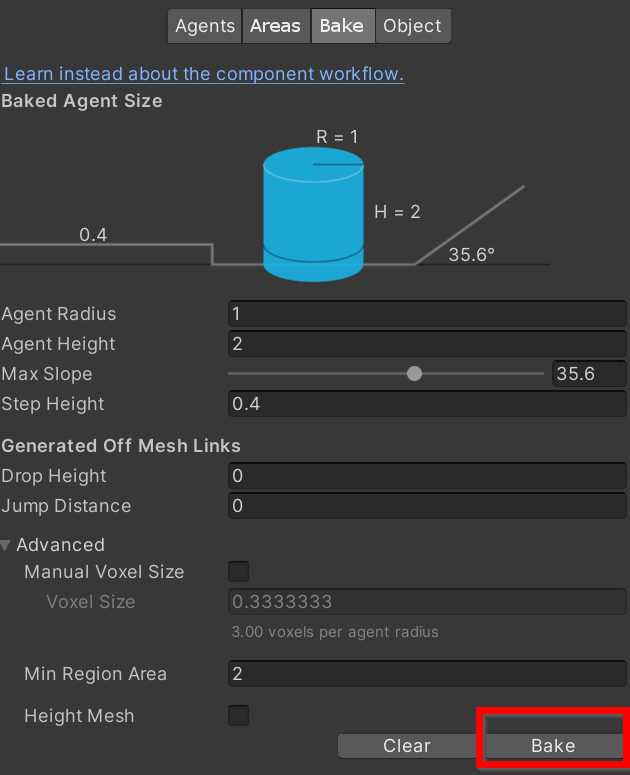
Task: Click the Drop Height input field
Action: coord(427,476)
